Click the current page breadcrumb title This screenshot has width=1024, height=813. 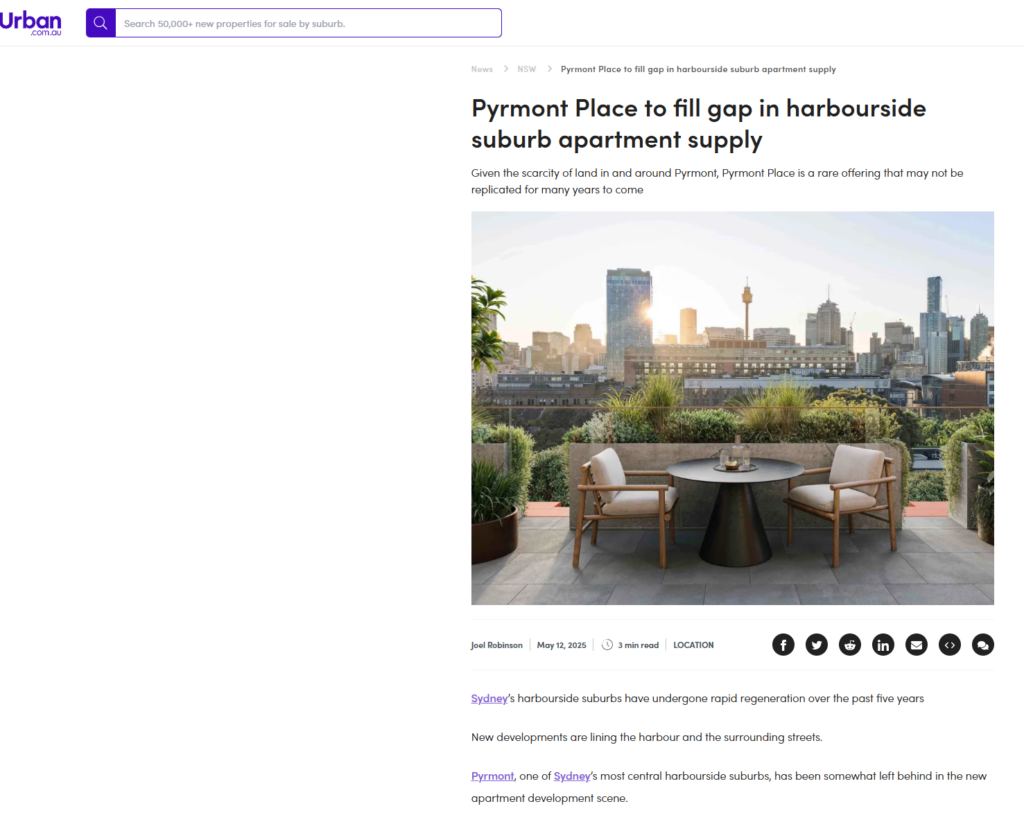coord(698,69)
